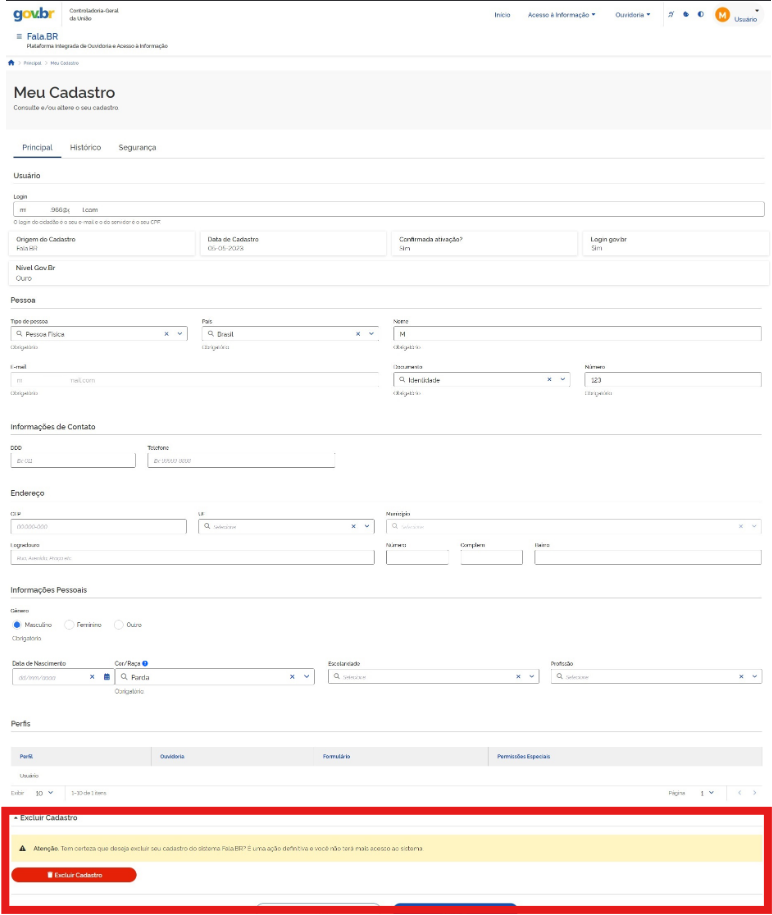Click the Início link in the top navigation
This screenshot has height=915, width=772.
502,15
